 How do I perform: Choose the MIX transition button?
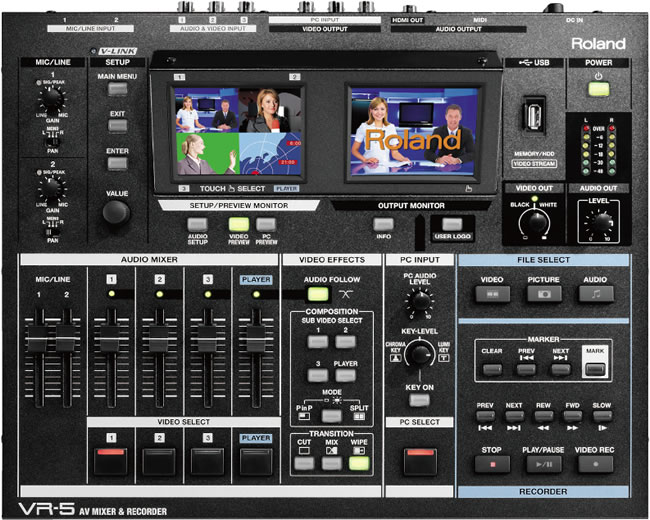coord(332,463)
